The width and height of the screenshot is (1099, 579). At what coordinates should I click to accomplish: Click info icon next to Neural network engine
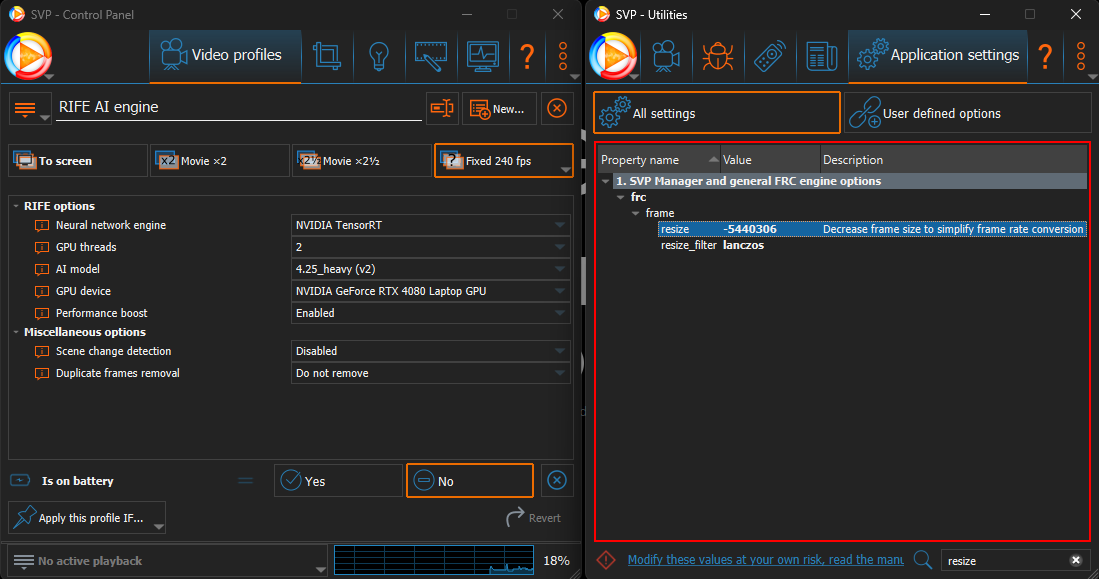[42, 226]
